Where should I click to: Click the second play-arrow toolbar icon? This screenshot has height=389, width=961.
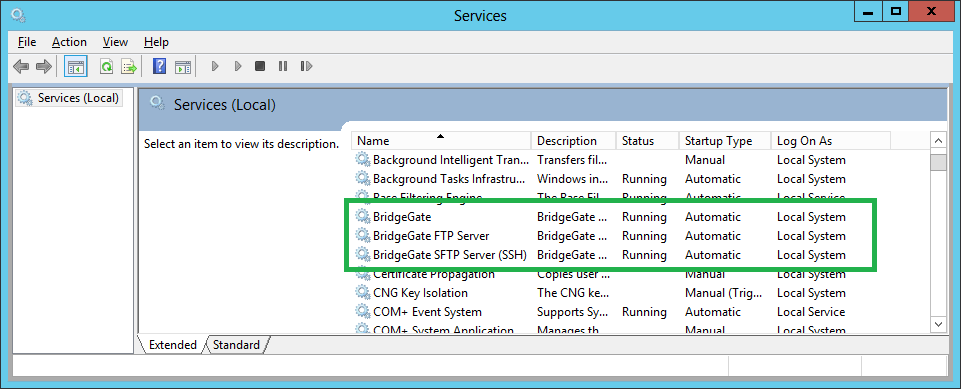pyautogui.click(x=238, y=66)
